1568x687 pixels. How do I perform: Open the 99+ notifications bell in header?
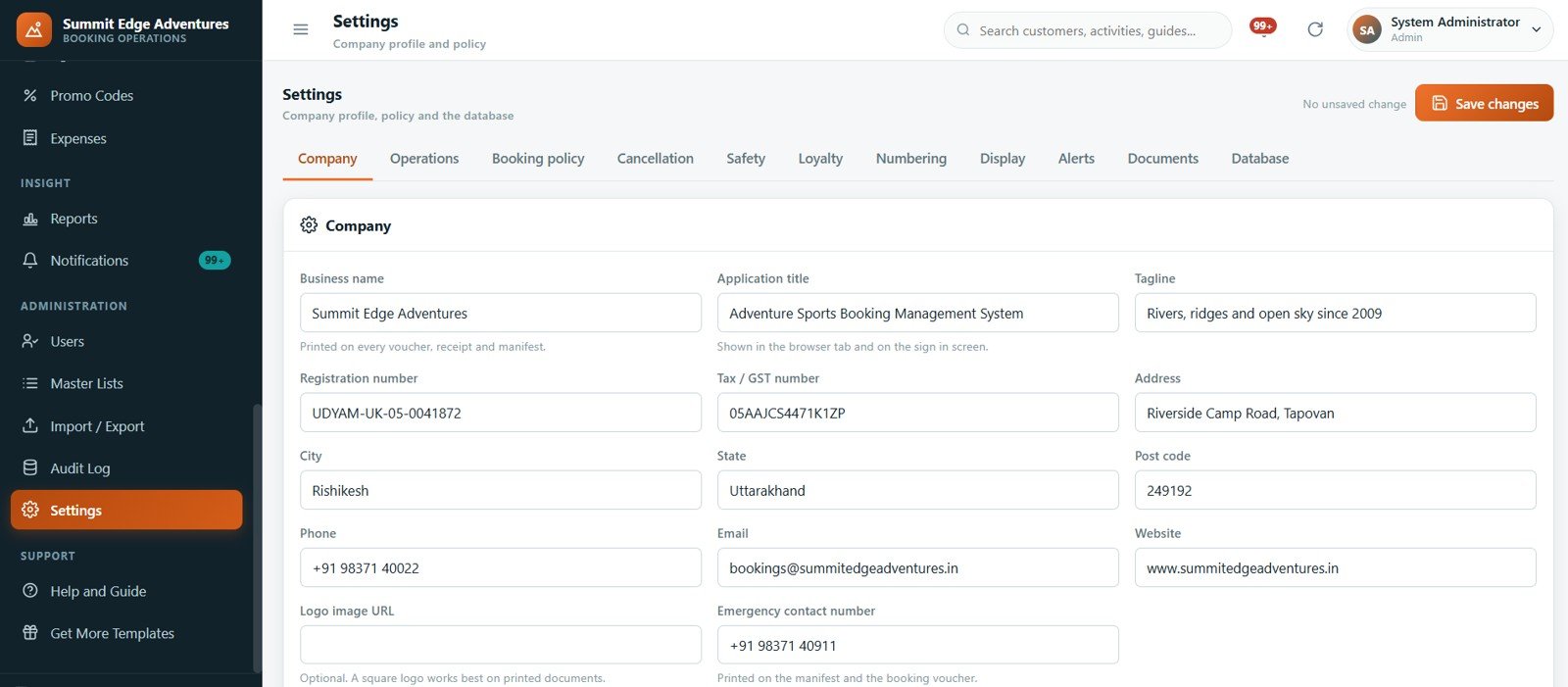click(1263, 27)
